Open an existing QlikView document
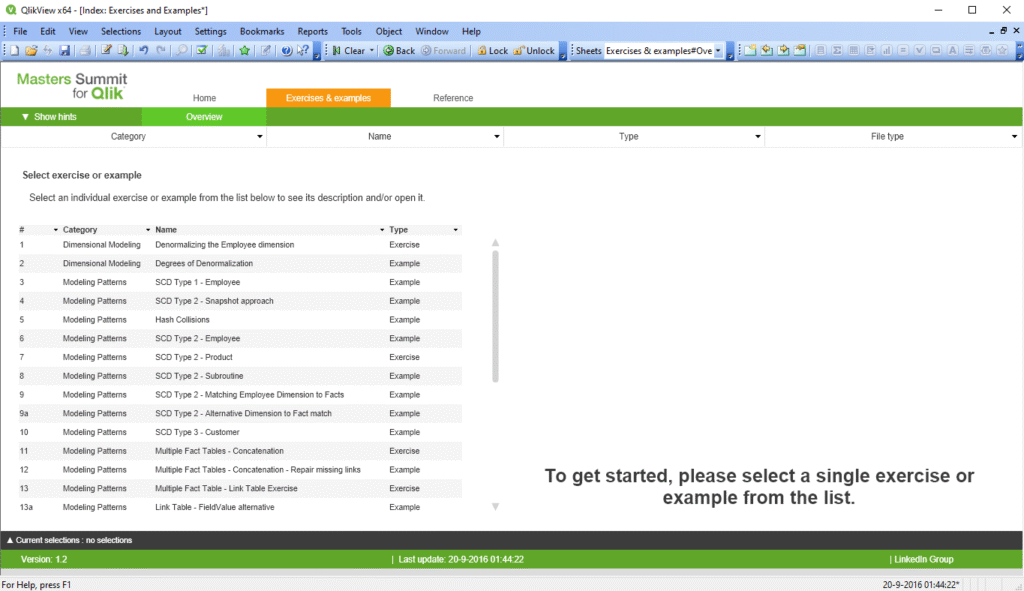Image resolution: width=1024 pixels, height=591 pixels. (30, 50)
